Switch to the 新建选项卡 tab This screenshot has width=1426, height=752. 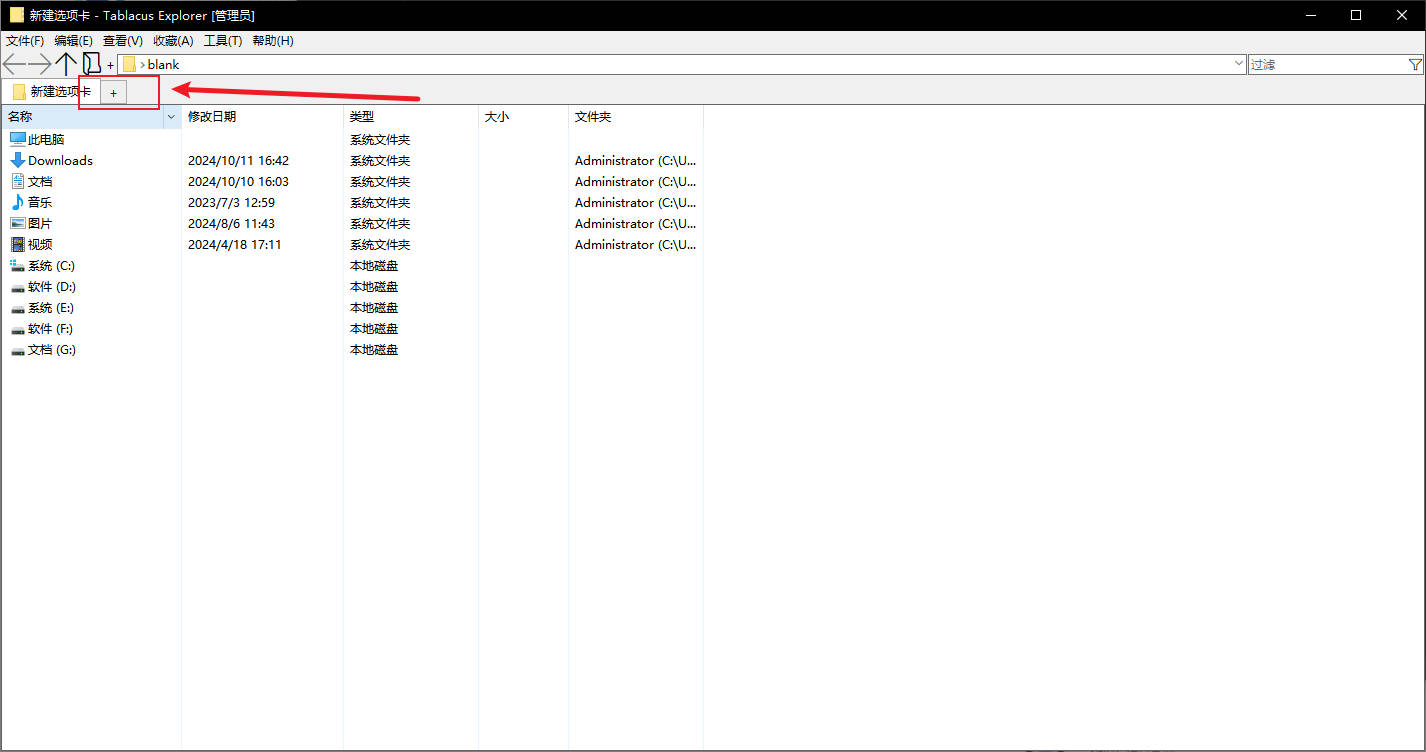click(48, 91)
